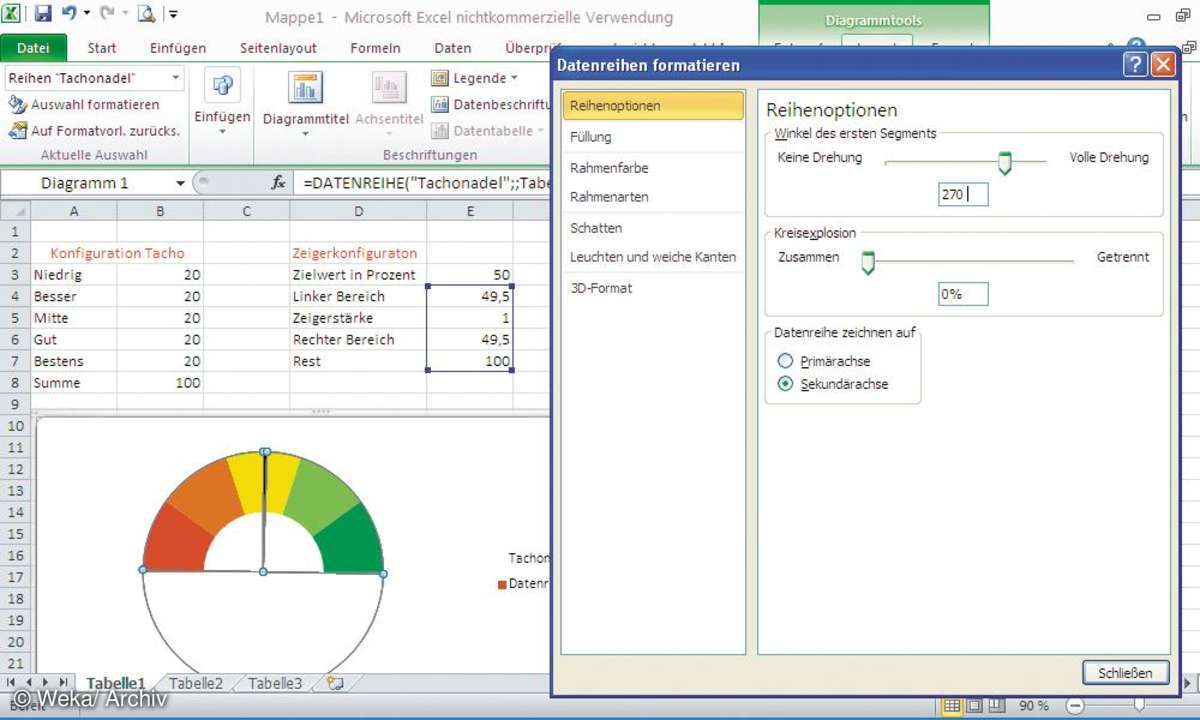Click the Undo arrow icon

(x=70, y=14)
